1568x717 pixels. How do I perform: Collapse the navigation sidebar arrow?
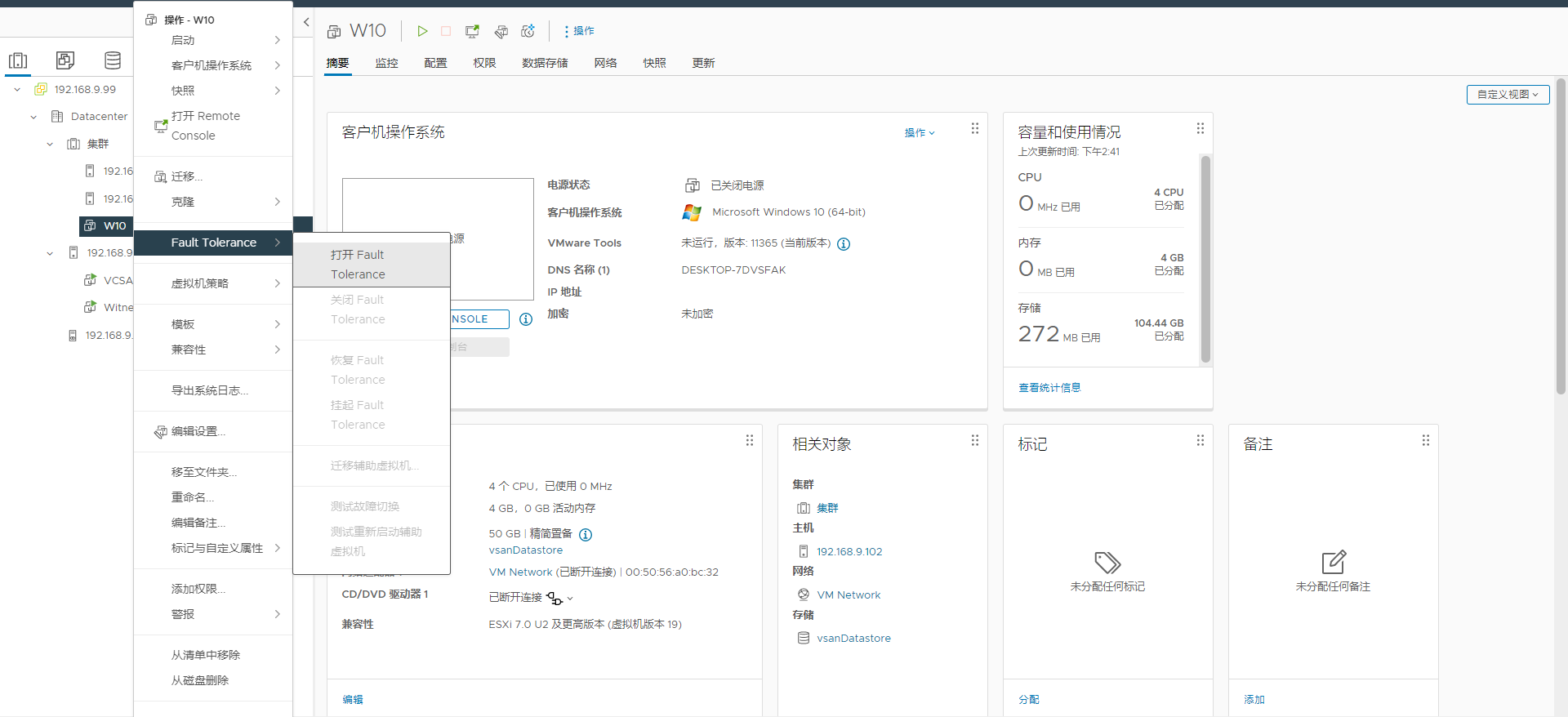coord(306,22)
